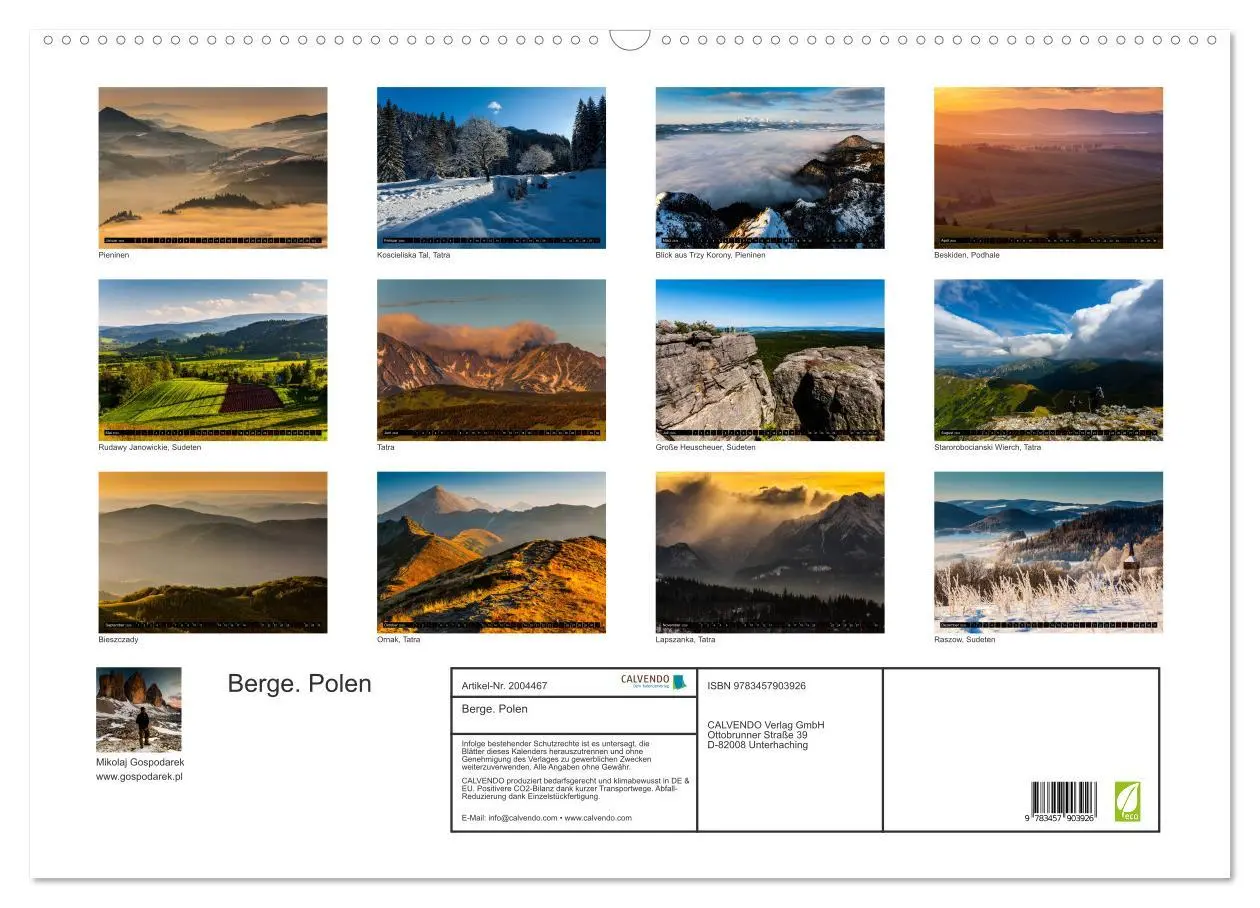Click the 'Mikolaj Gospodarek' name
This screenshot has height=908, width=1260.
coord(140,762)
